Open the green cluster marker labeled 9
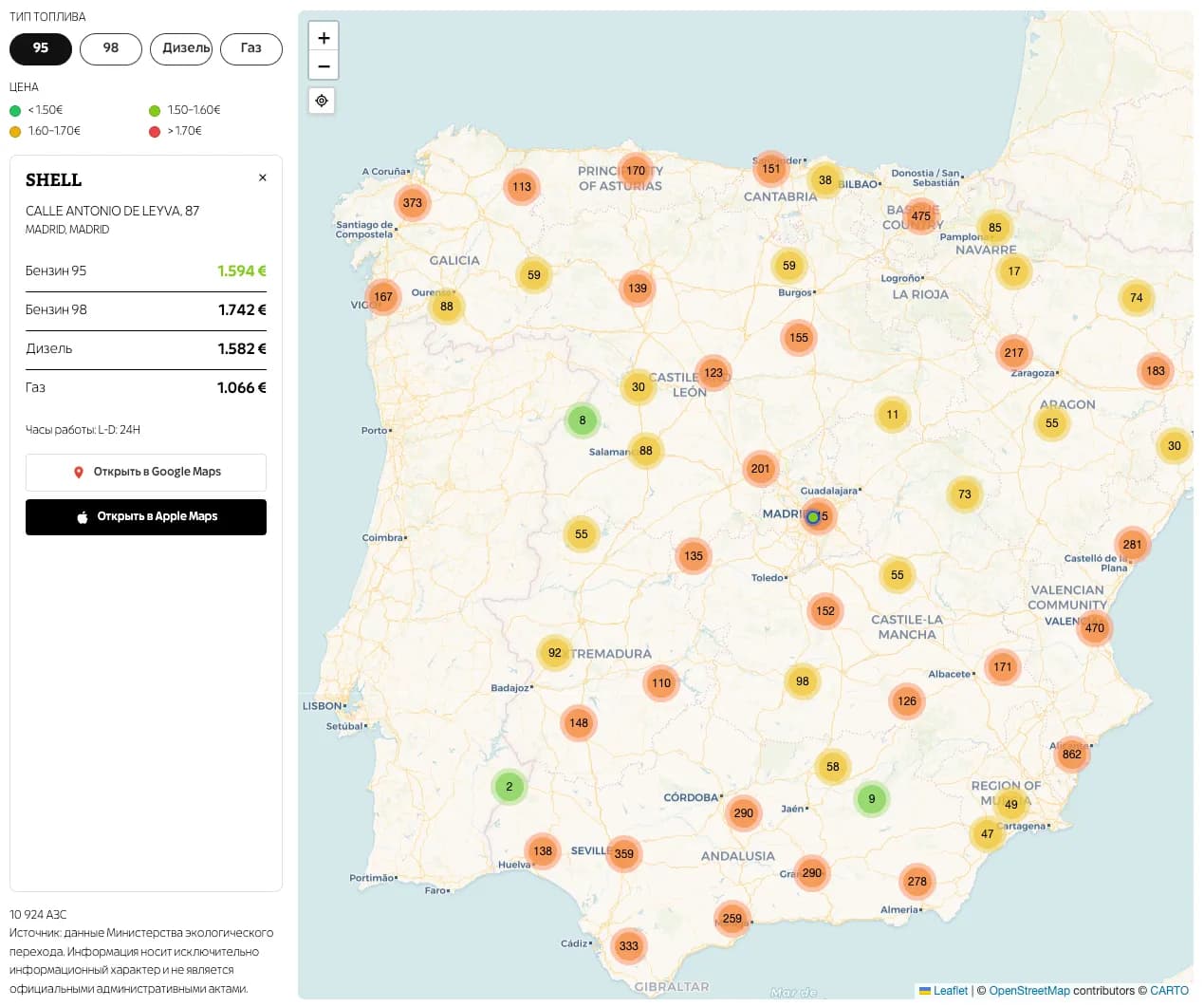The height and width of the screenshot is (1007, 1204). pos(872,799)
